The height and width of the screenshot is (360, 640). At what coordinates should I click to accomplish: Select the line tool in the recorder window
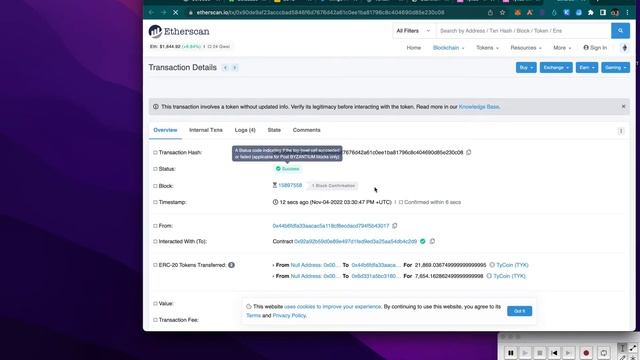633,348
